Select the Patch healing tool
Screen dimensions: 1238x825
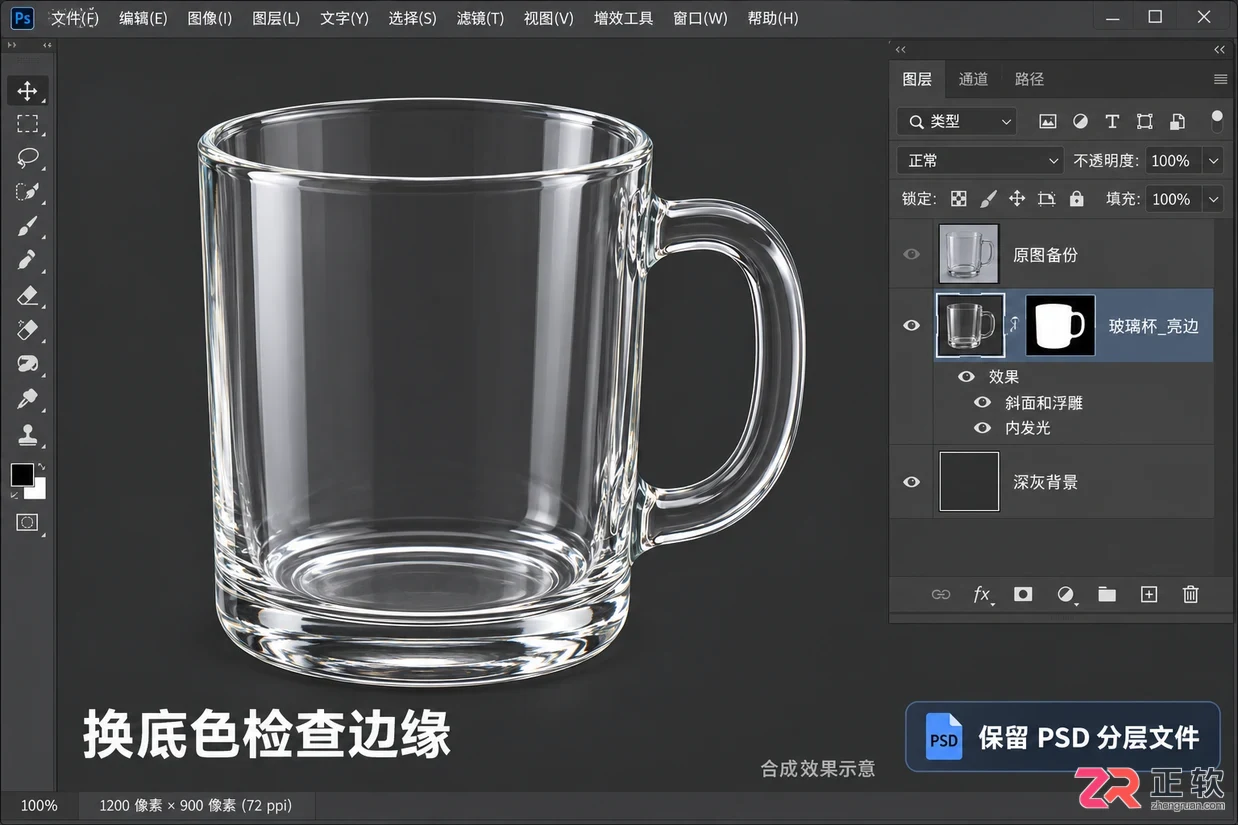27,364
